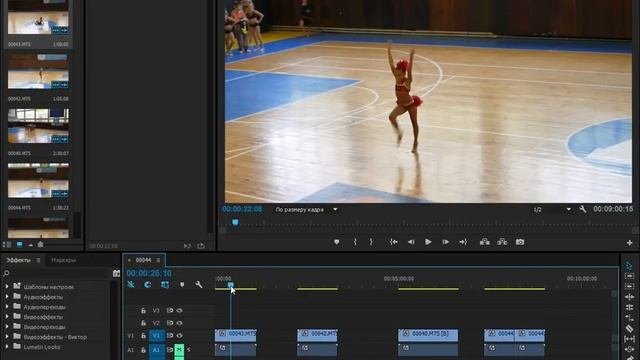The height and width of the screenshot is (360, 640).
Task: Click the program monitor scrub playhead
Action: [x=235, y=222]
